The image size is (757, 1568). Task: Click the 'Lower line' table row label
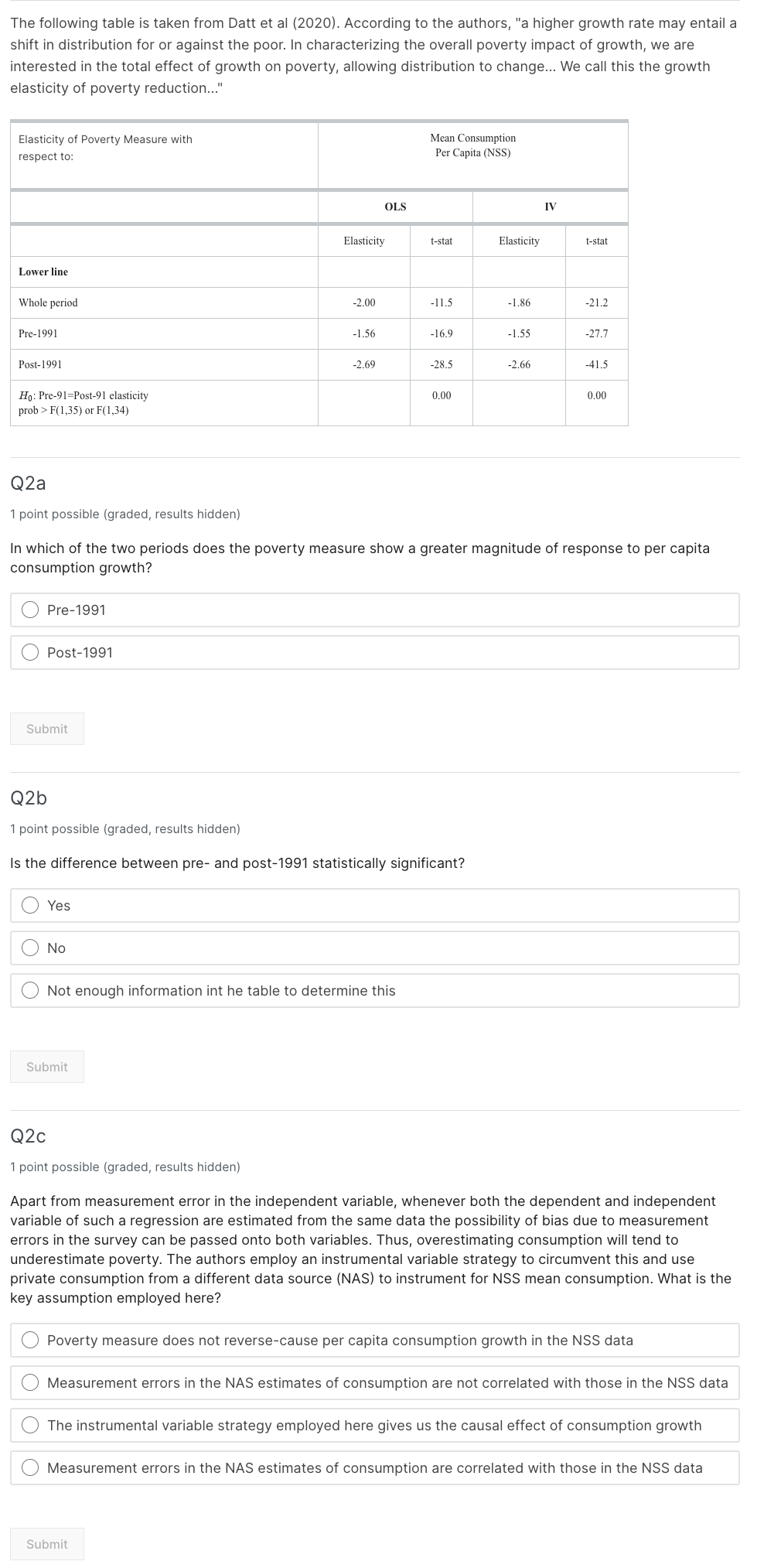click(43, 272)
